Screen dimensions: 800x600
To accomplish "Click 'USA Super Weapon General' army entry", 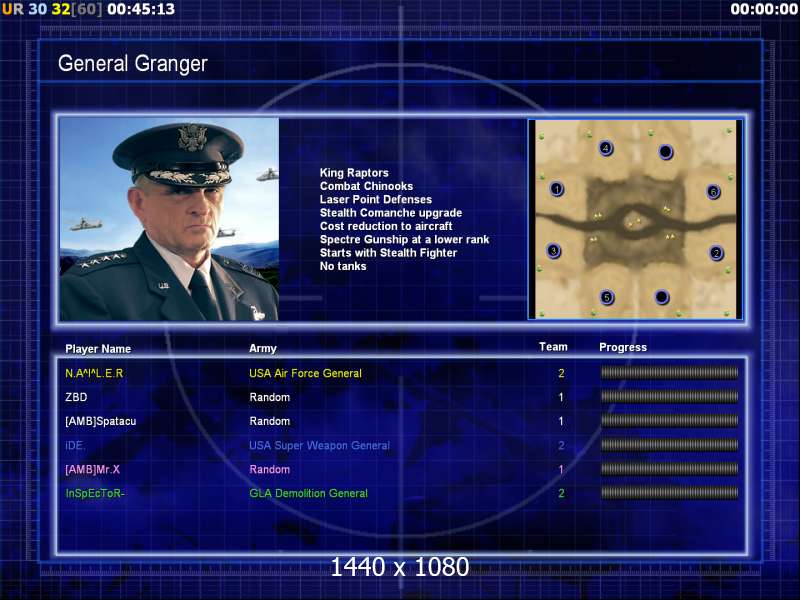I will click(319, 445).
